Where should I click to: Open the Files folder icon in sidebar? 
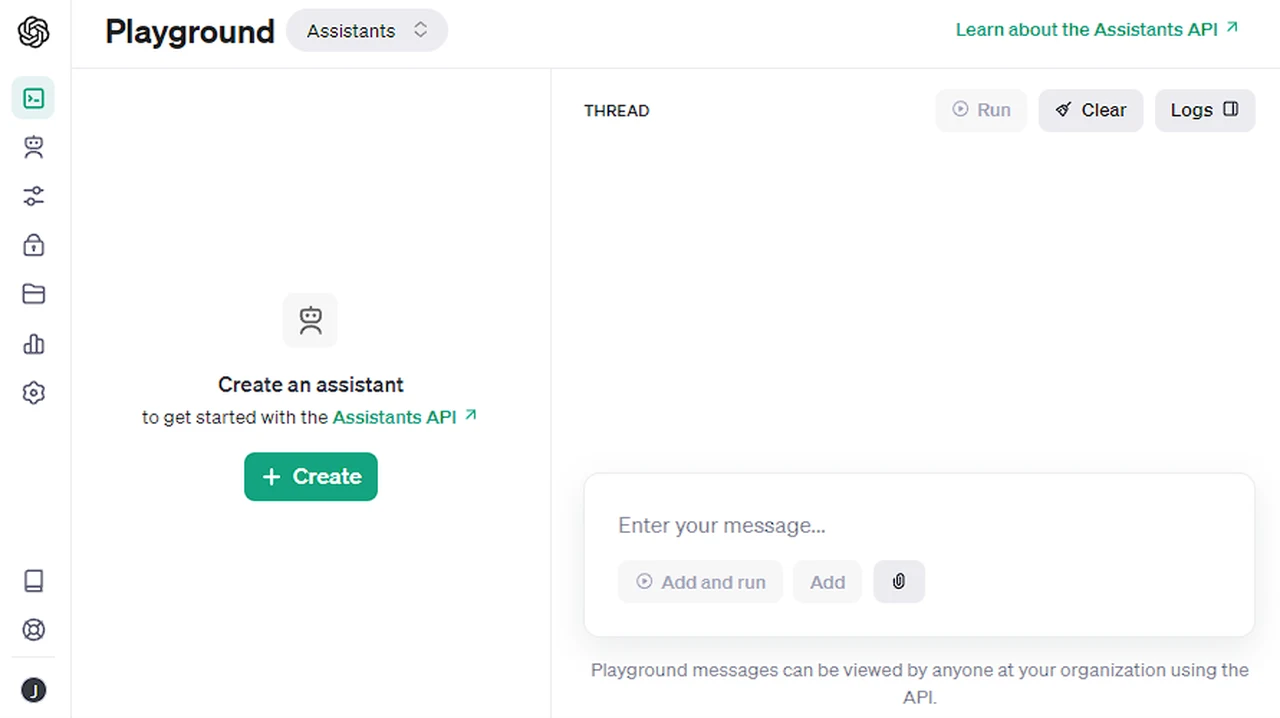[x=34, y=294]
